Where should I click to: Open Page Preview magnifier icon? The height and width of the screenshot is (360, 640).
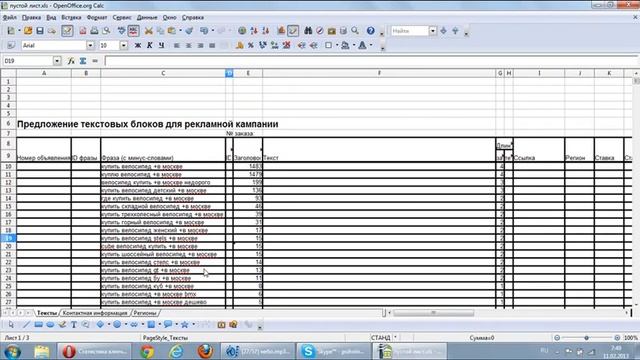pyautogui.click(x=106, y=31)
